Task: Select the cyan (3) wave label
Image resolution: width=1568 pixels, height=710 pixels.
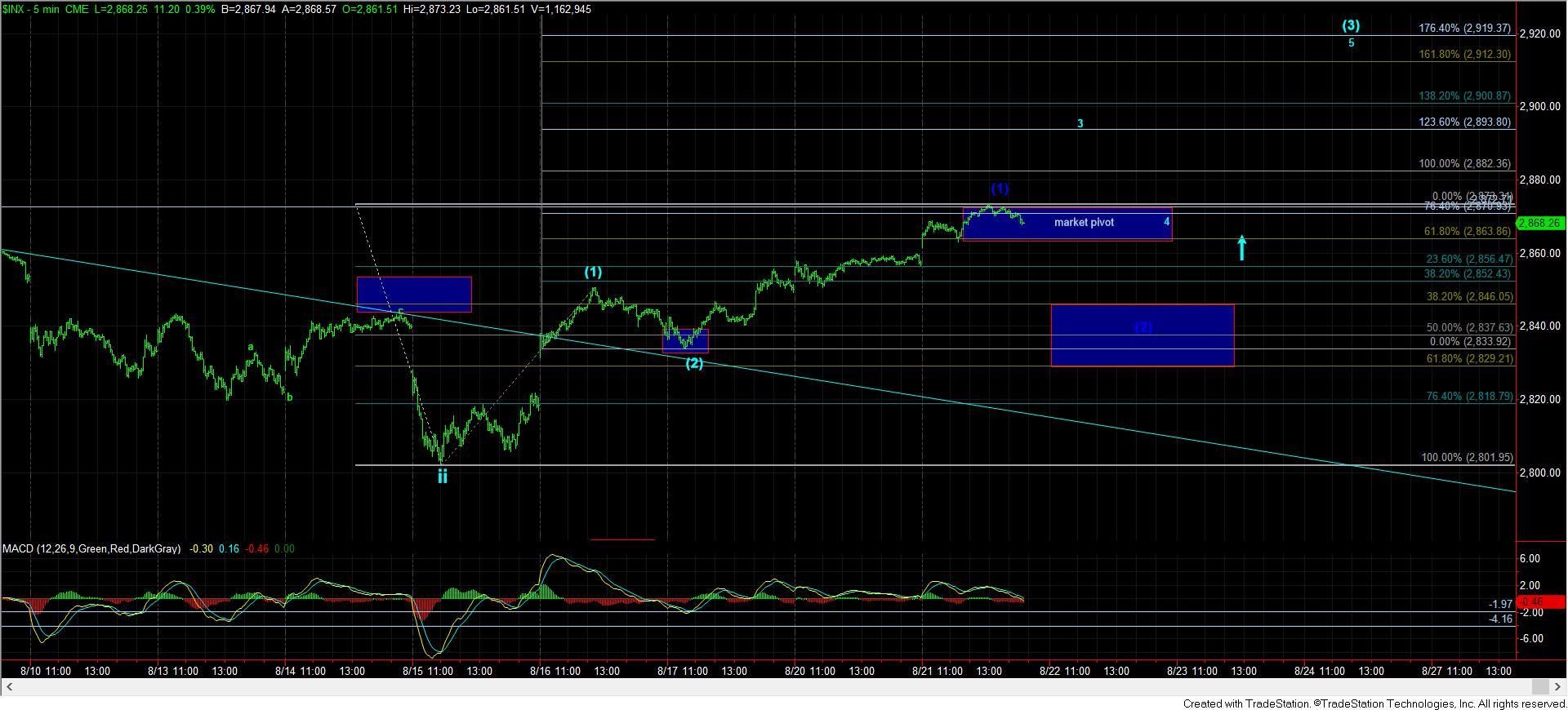Action: [1351, 25]
